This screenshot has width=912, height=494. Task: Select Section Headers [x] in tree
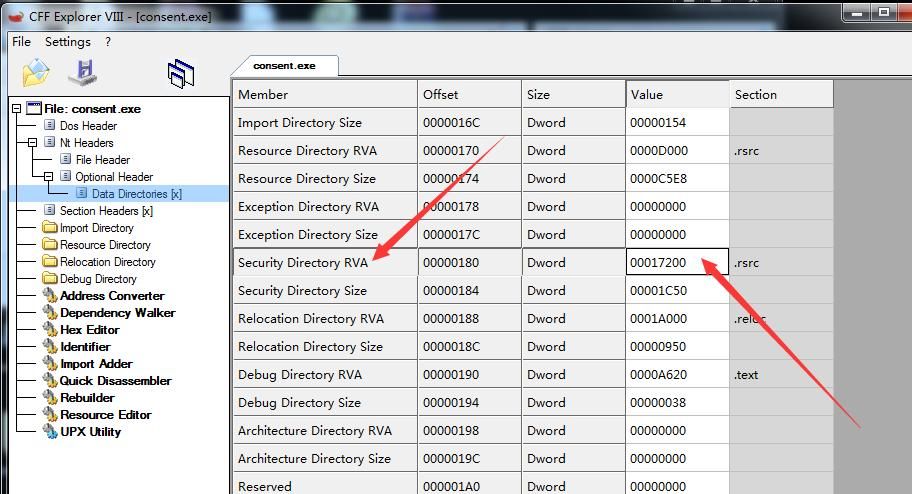click(106, 211)
